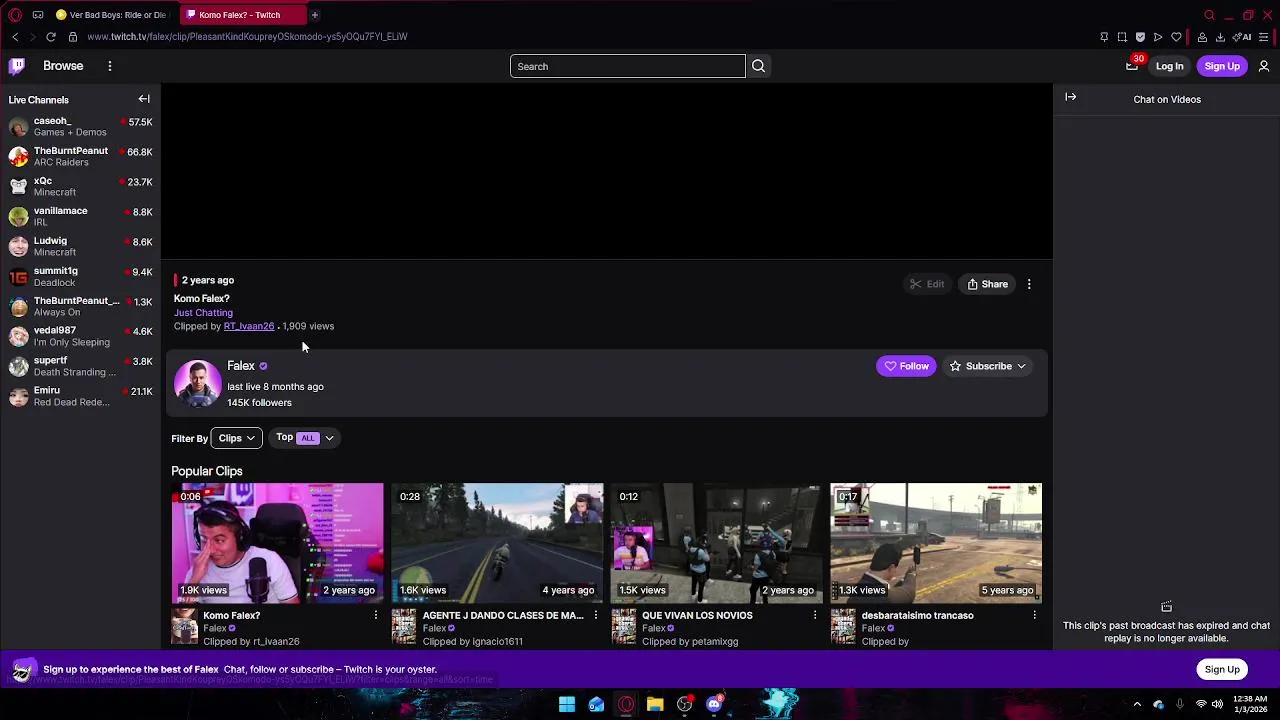Viewport: 1280px width, 720px height.
Task: Open Ludwig live channel
Action: tap(80, 247)
